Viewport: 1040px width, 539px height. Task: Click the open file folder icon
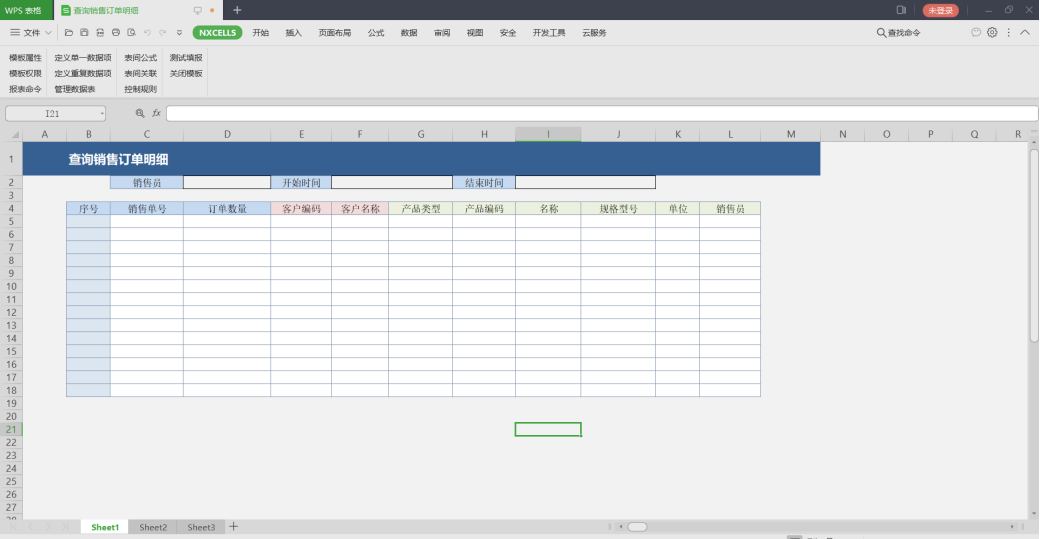tap(69, 33)
